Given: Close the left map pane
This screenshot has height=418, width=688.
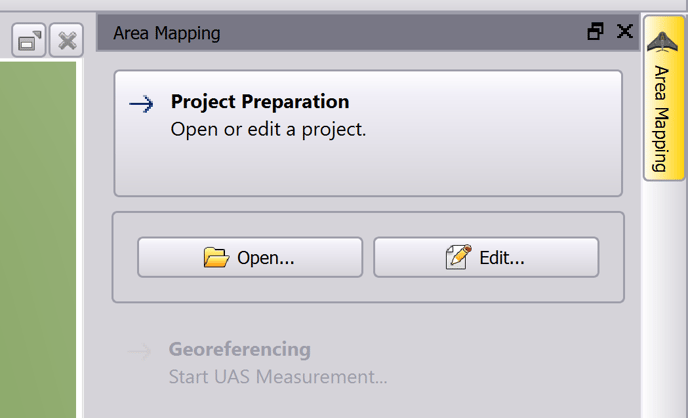Looking at the screenshot, I should pyautogui.click(x=67, y=42).
